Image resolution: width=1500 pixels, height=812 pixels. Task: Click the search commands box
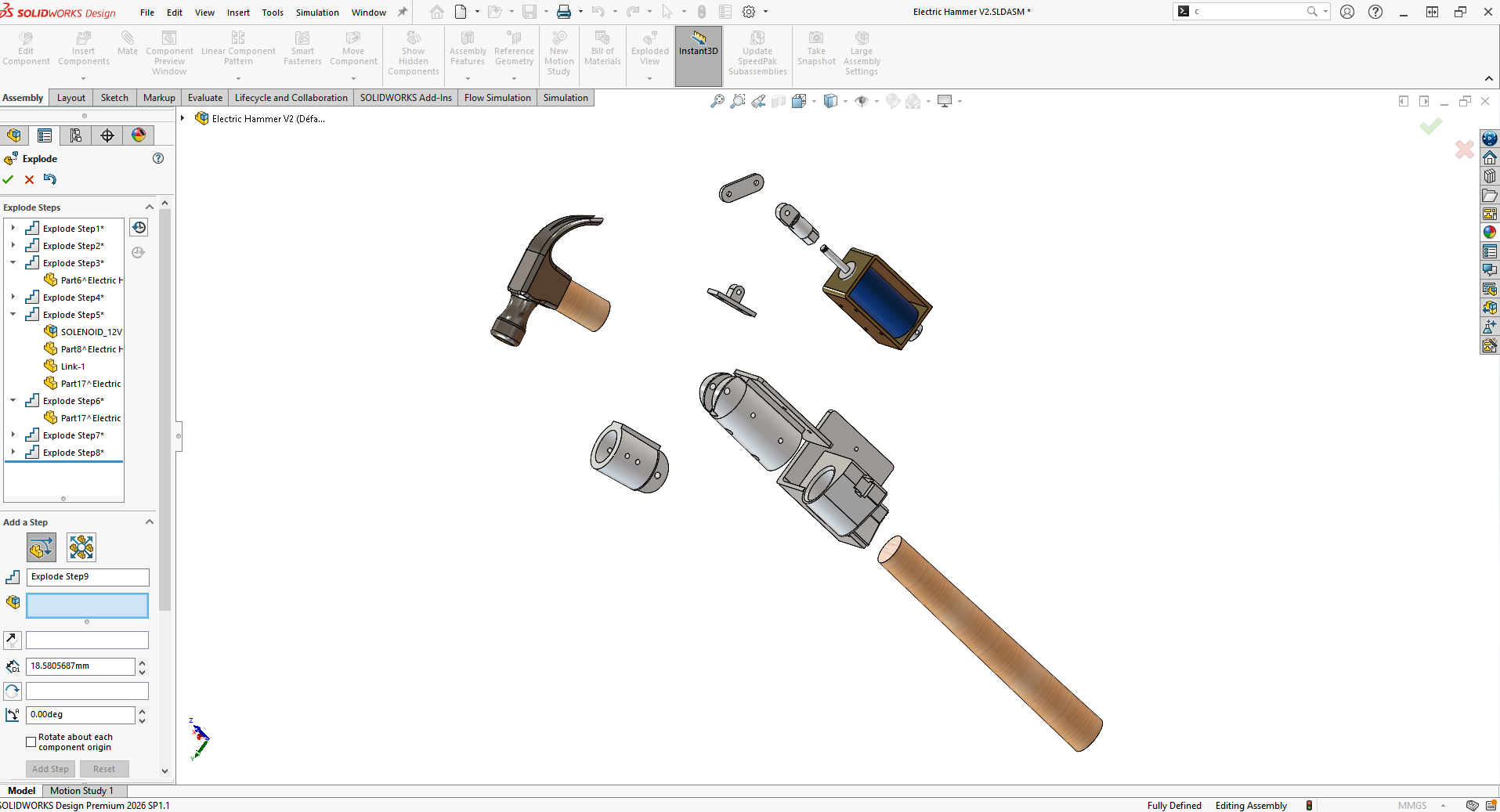coord(1252,12)
